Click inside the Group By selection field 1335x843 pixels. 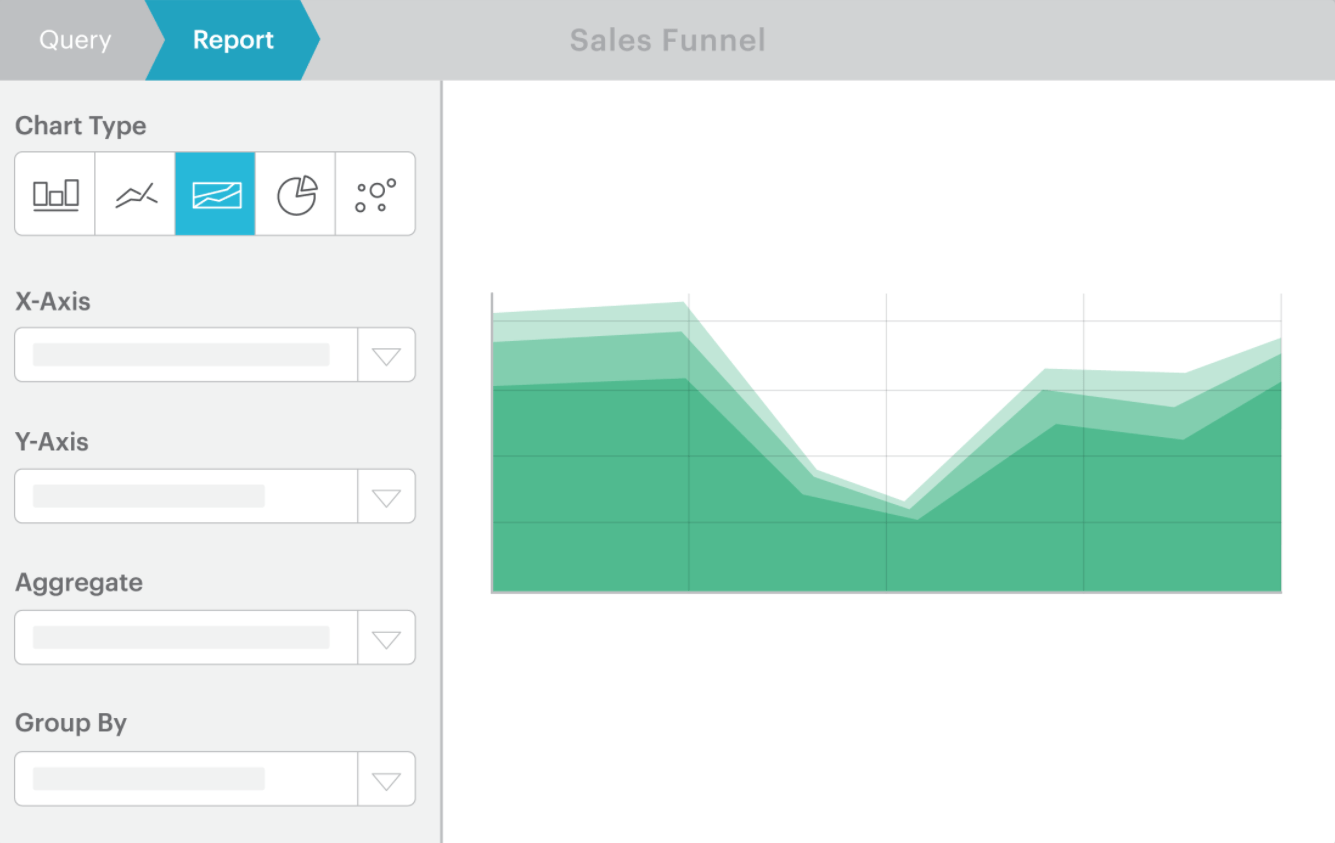185,779
